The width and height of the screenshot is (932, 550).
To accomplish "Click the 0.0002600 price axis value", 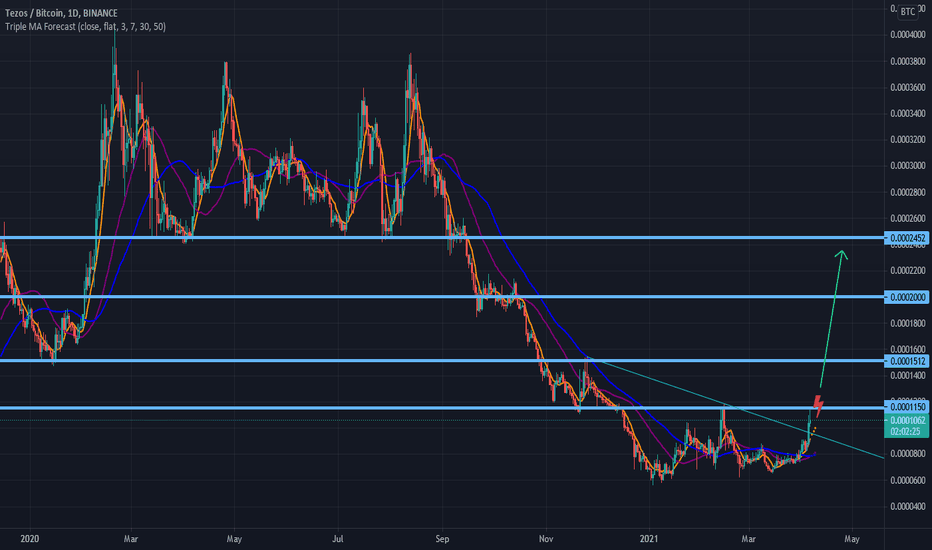I will pos(908,218).
